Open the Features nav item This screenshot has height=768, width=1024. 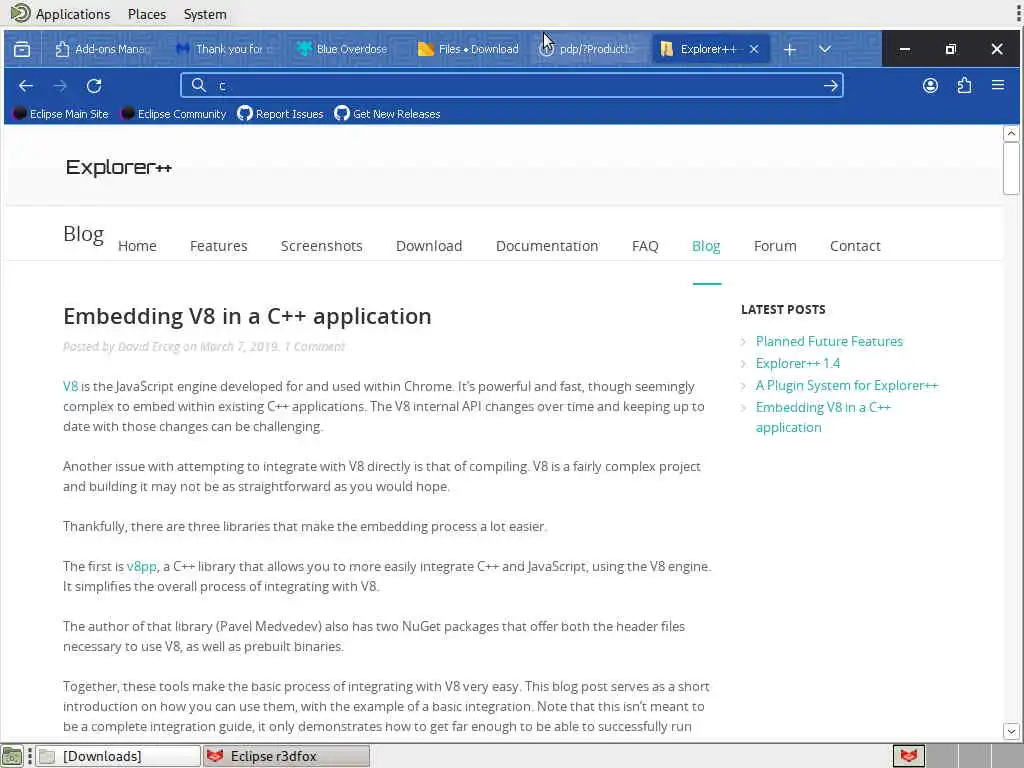coord(219,246)
